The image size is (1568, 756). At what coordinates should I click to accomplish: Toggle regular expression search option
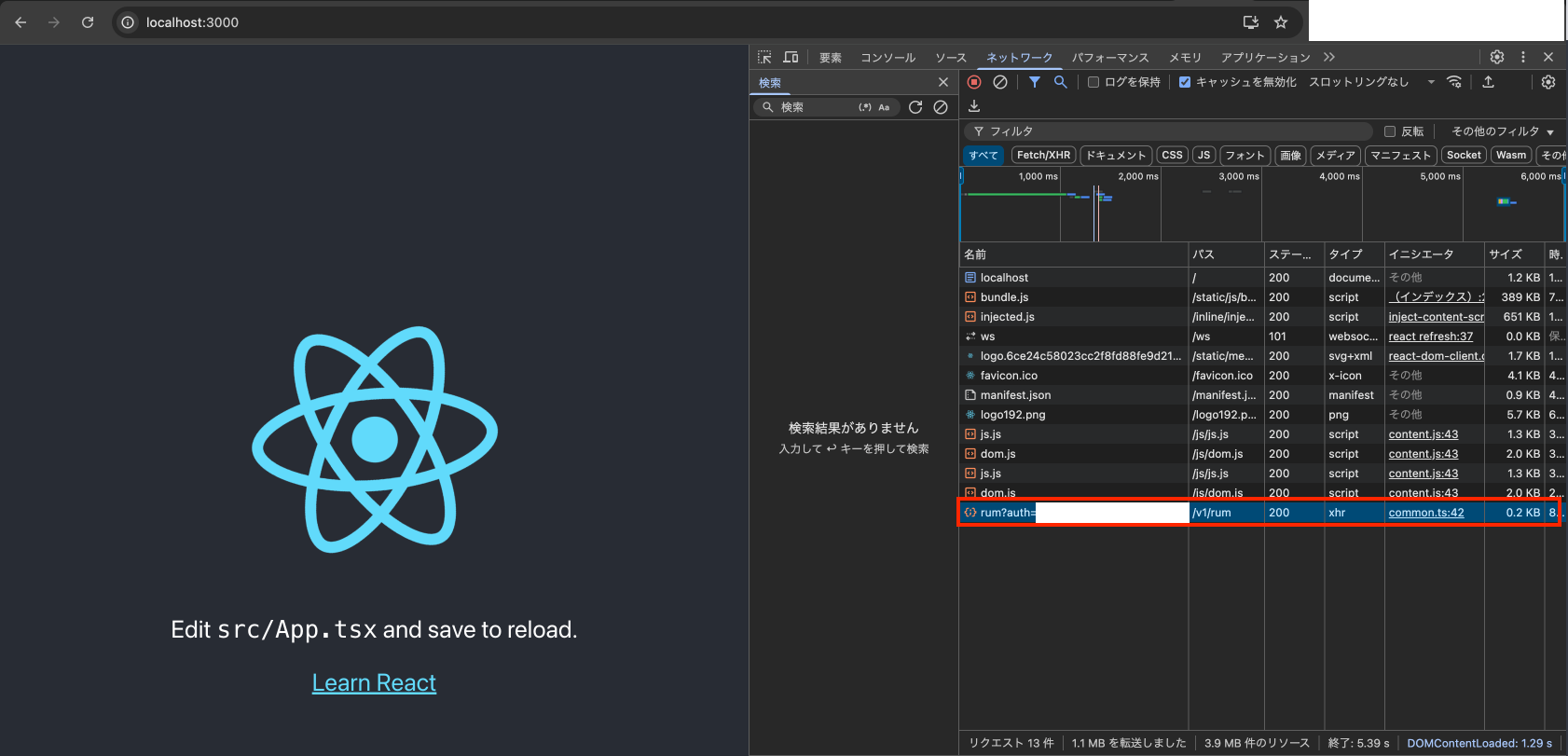pos(865,107)
